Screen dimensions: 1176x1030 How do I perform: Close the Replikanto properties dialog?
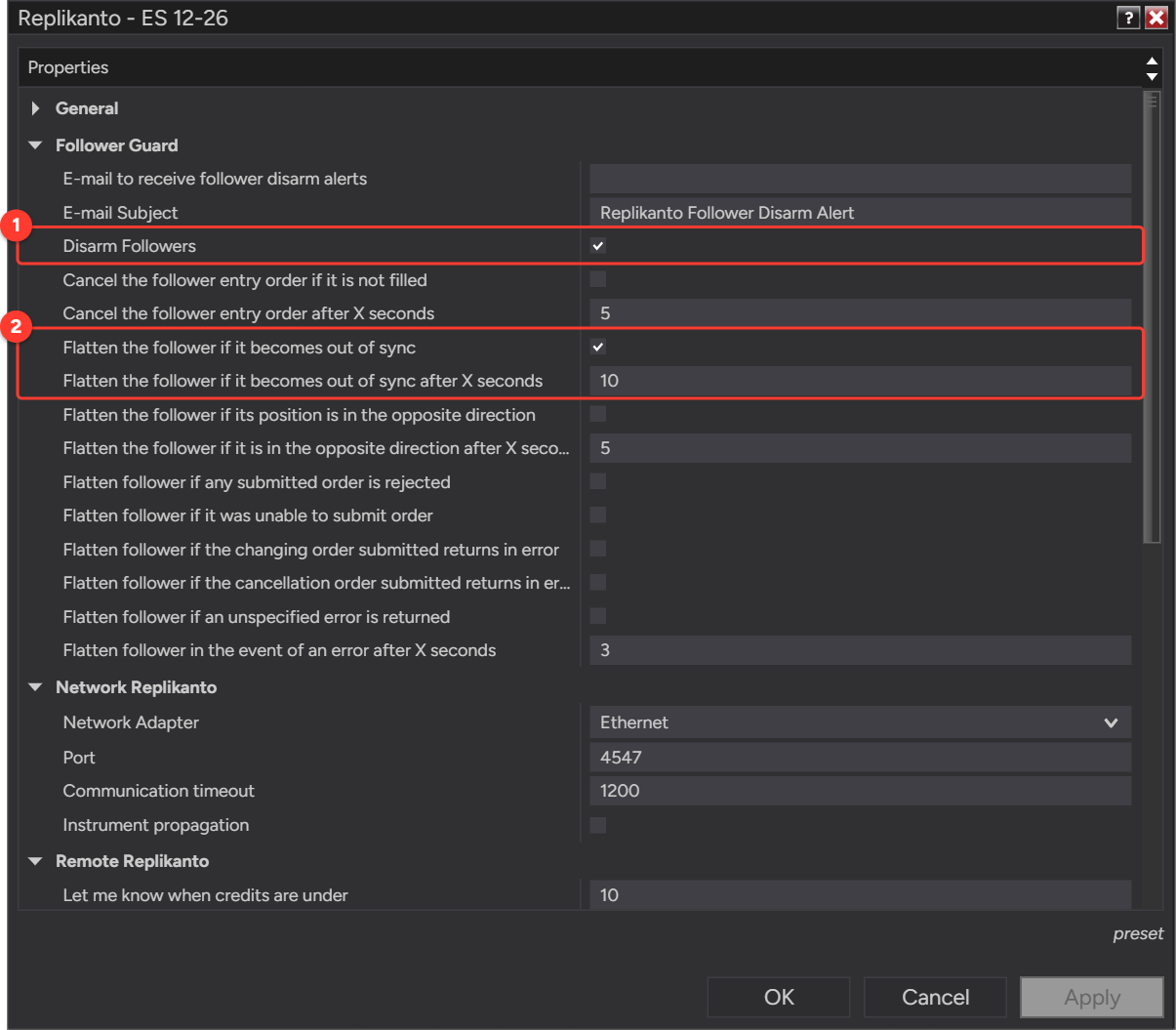[x=1156, y=18]
